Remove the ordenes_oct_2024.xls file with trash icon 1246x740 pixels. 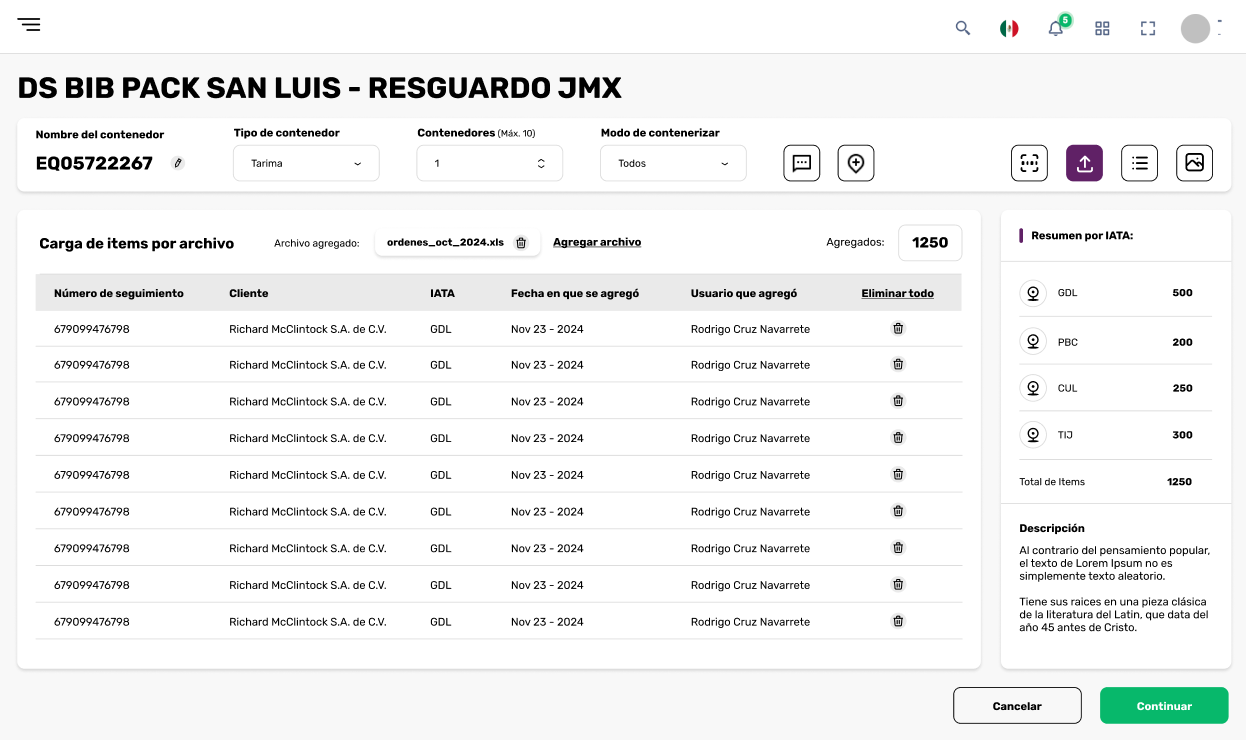[x=521, y=243]
